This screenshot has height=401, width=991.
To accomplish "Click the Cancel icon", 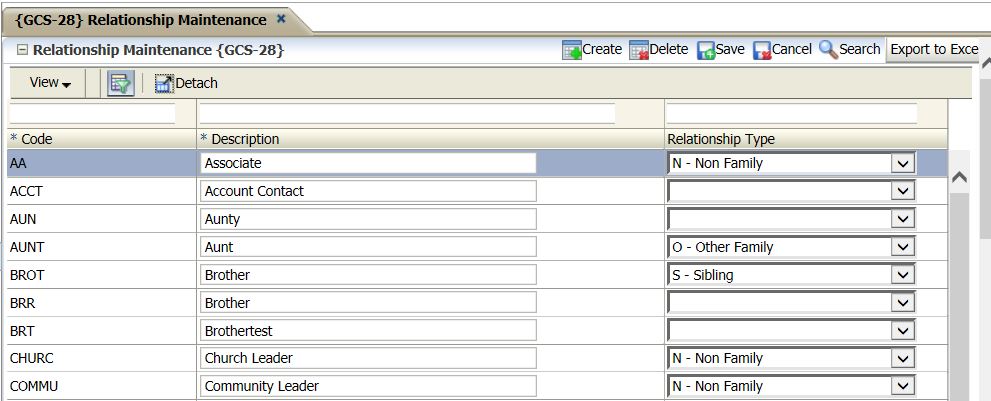I will [762, 50].
